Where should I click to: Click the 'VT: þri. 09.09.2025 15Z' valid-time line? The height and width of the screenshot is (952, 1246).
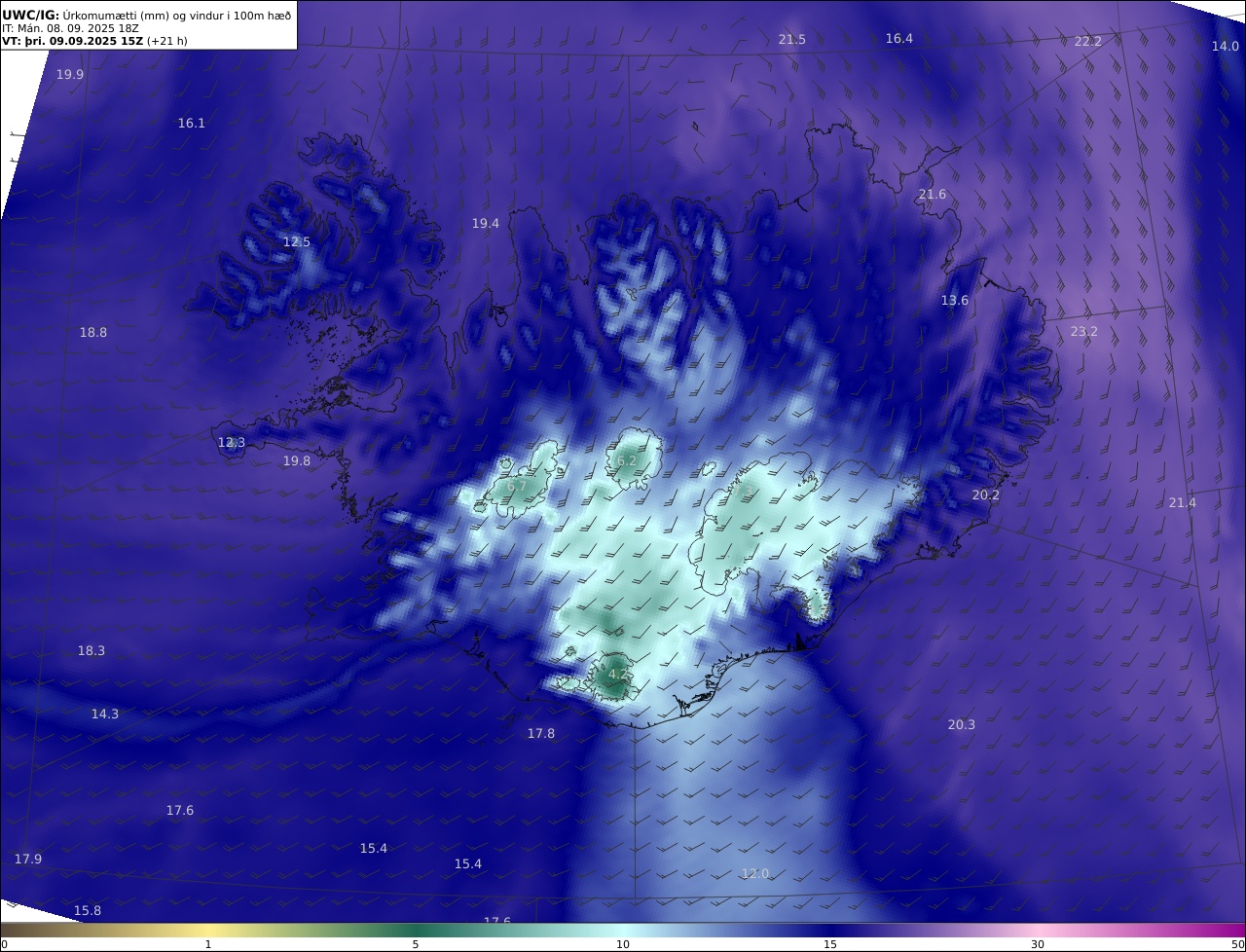point(95,41)
